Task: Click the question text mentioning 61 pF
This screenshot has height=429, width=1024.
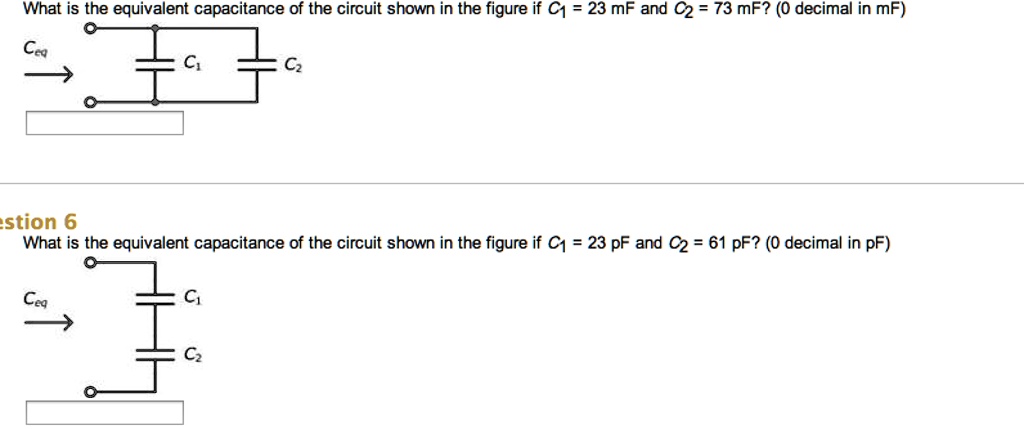Action: (455, 243)
